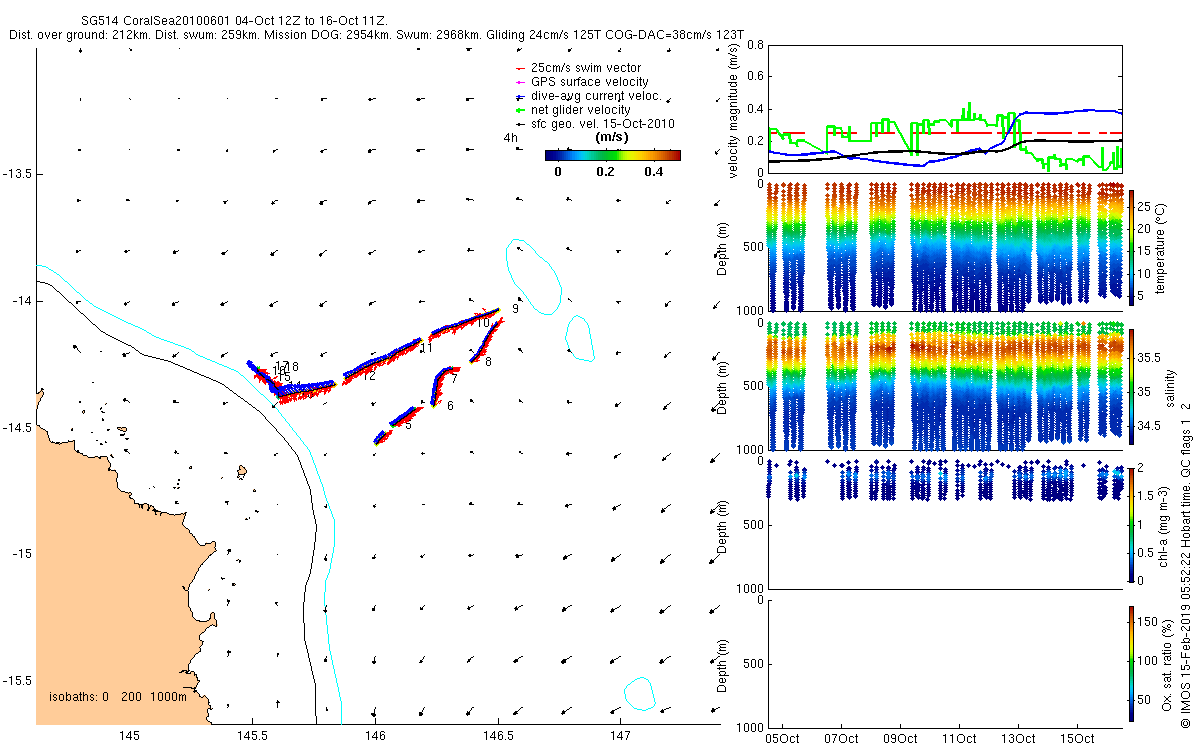Screen dimensions: 1200x750
Task: Click the '-14.5' latitude tick label
Action: 17,427
